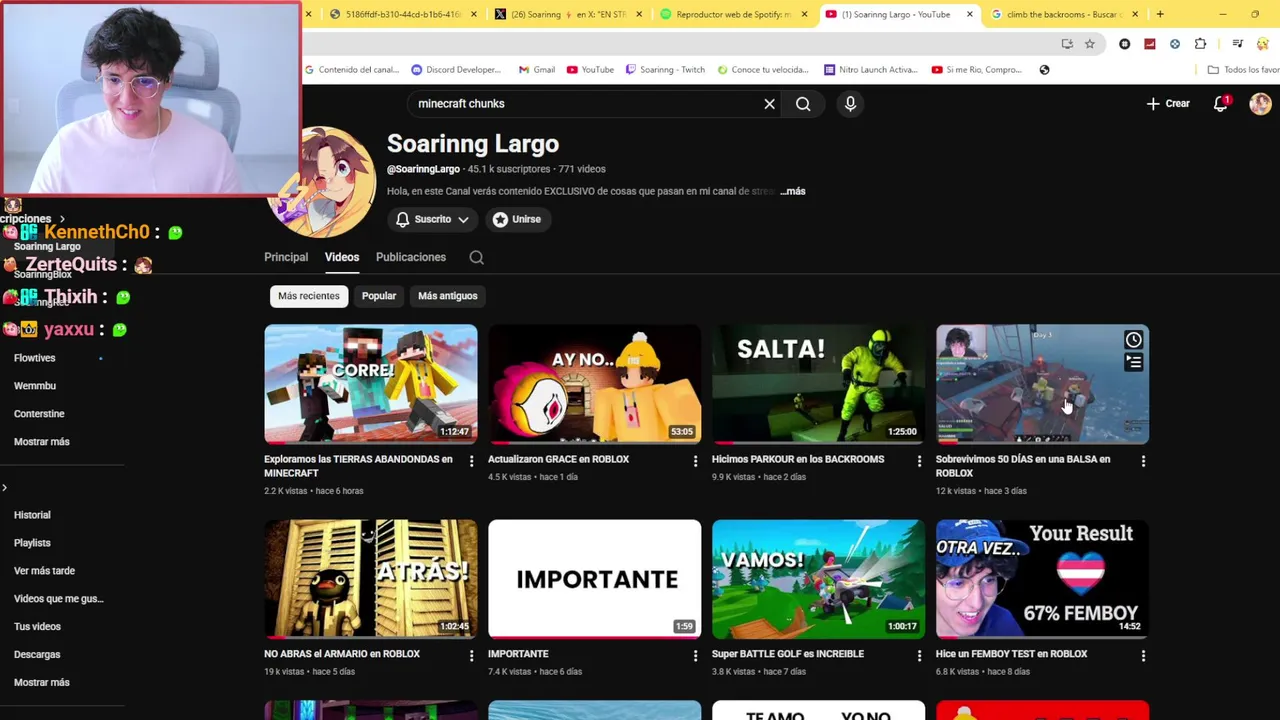Open browser media control icon
The width and height of the screenshot is (1280, 720).
coord(1237,44)
